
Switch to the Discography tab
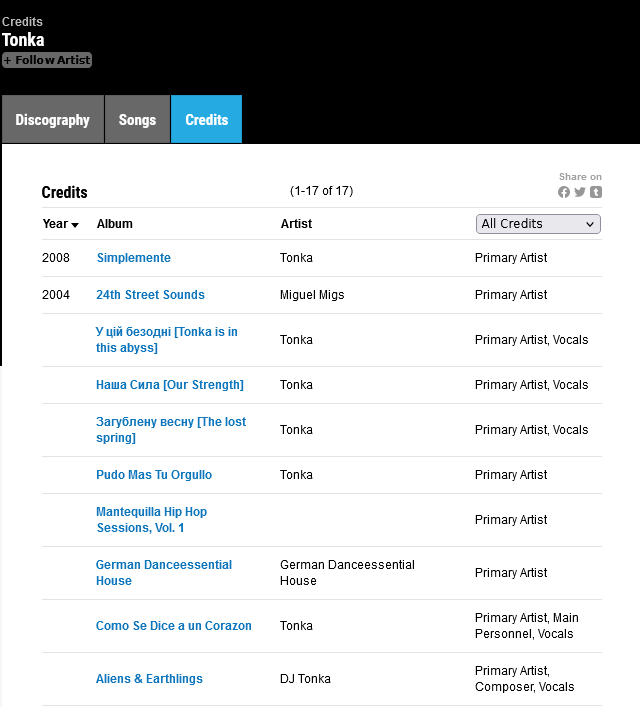point(53,120)
